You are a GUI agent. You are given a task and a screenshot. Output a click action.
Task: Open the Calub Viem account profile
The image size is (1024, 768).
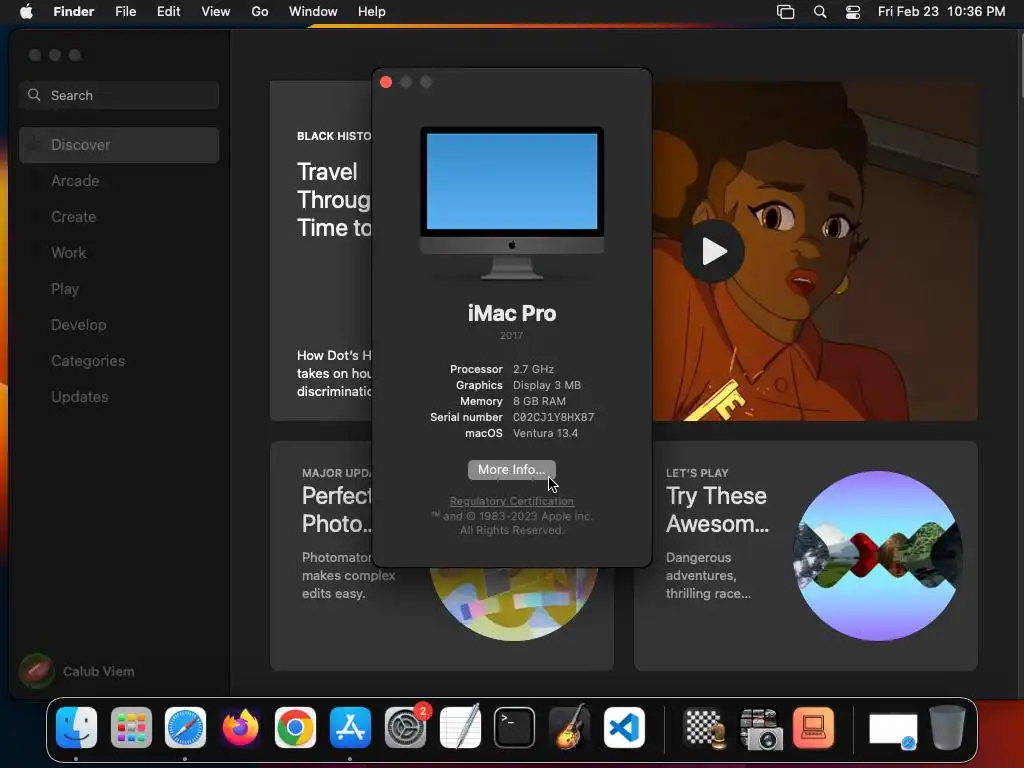[x=77, y=671]
